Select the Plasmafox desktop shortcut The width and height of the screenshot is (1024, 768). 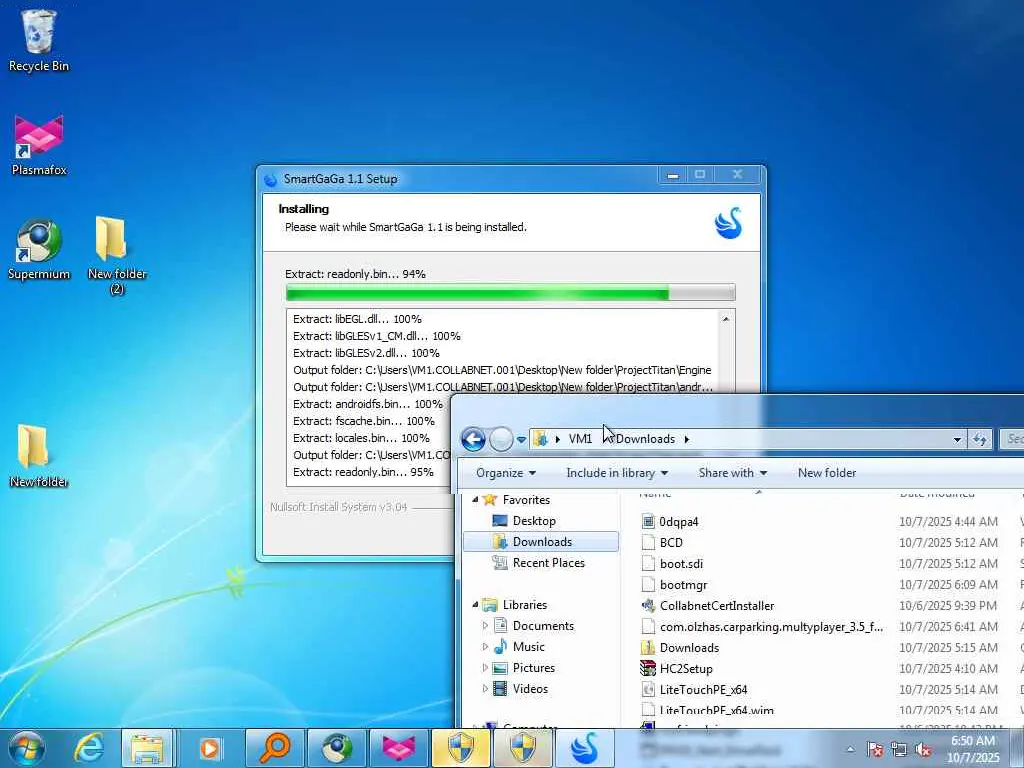39,145
